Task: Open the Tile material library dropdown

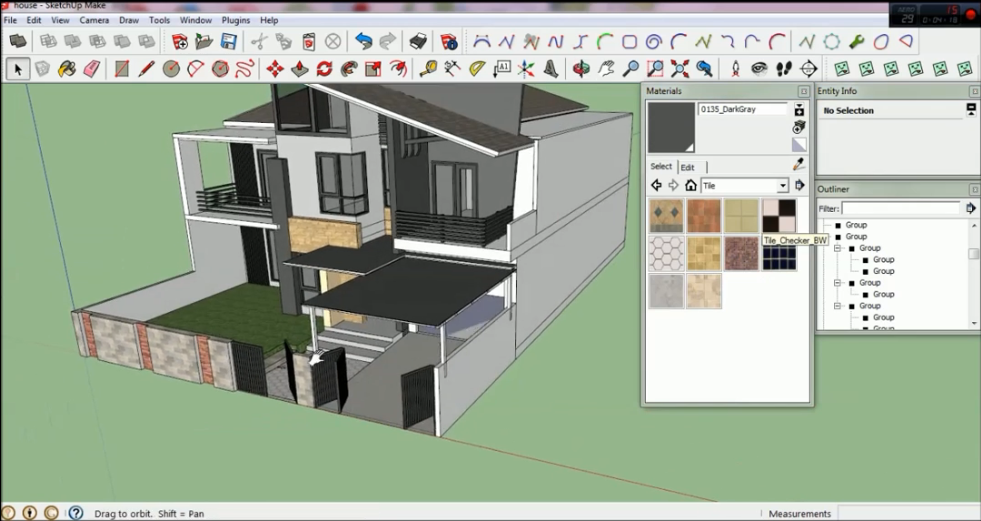Action: [x=782, y=186]
